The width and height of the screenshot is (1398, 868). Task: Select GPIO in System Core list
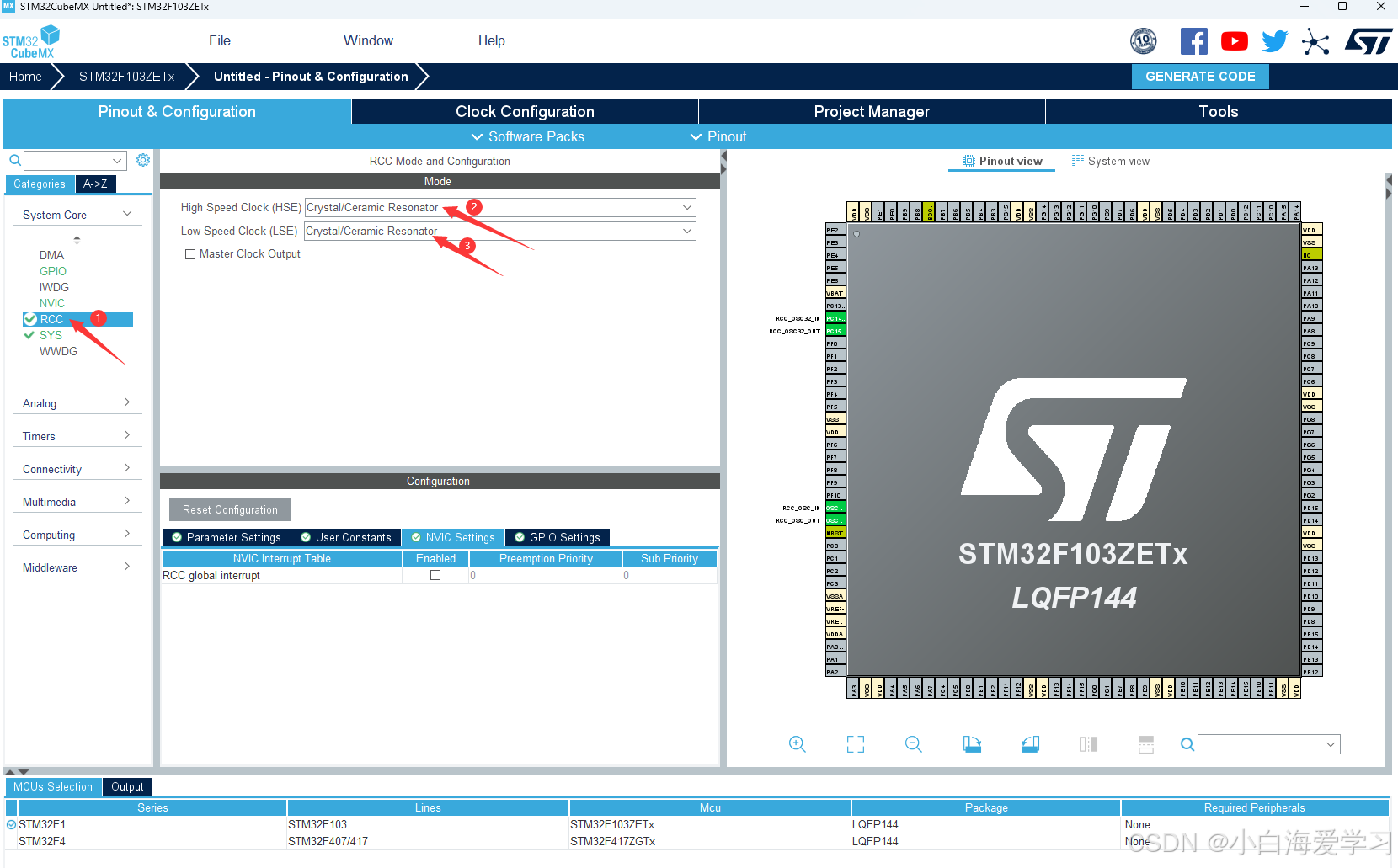point(53,271)
